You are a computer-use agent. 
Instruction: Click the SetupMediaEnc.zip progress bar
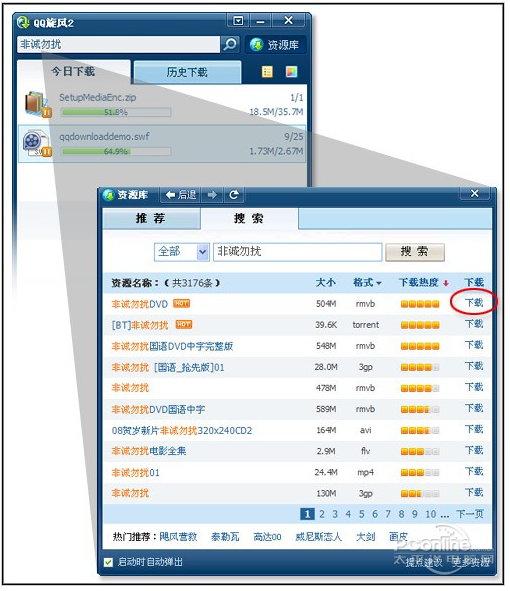(116, 112)
